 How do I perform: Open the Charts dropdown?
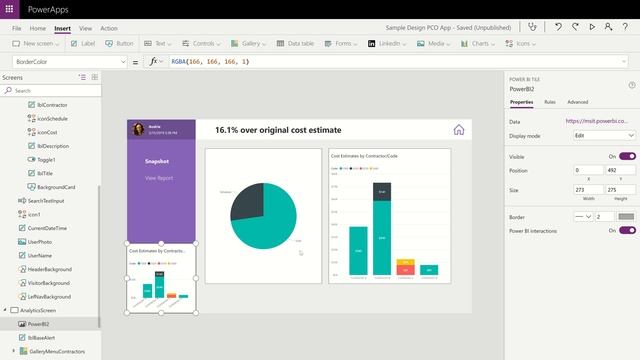478,44
